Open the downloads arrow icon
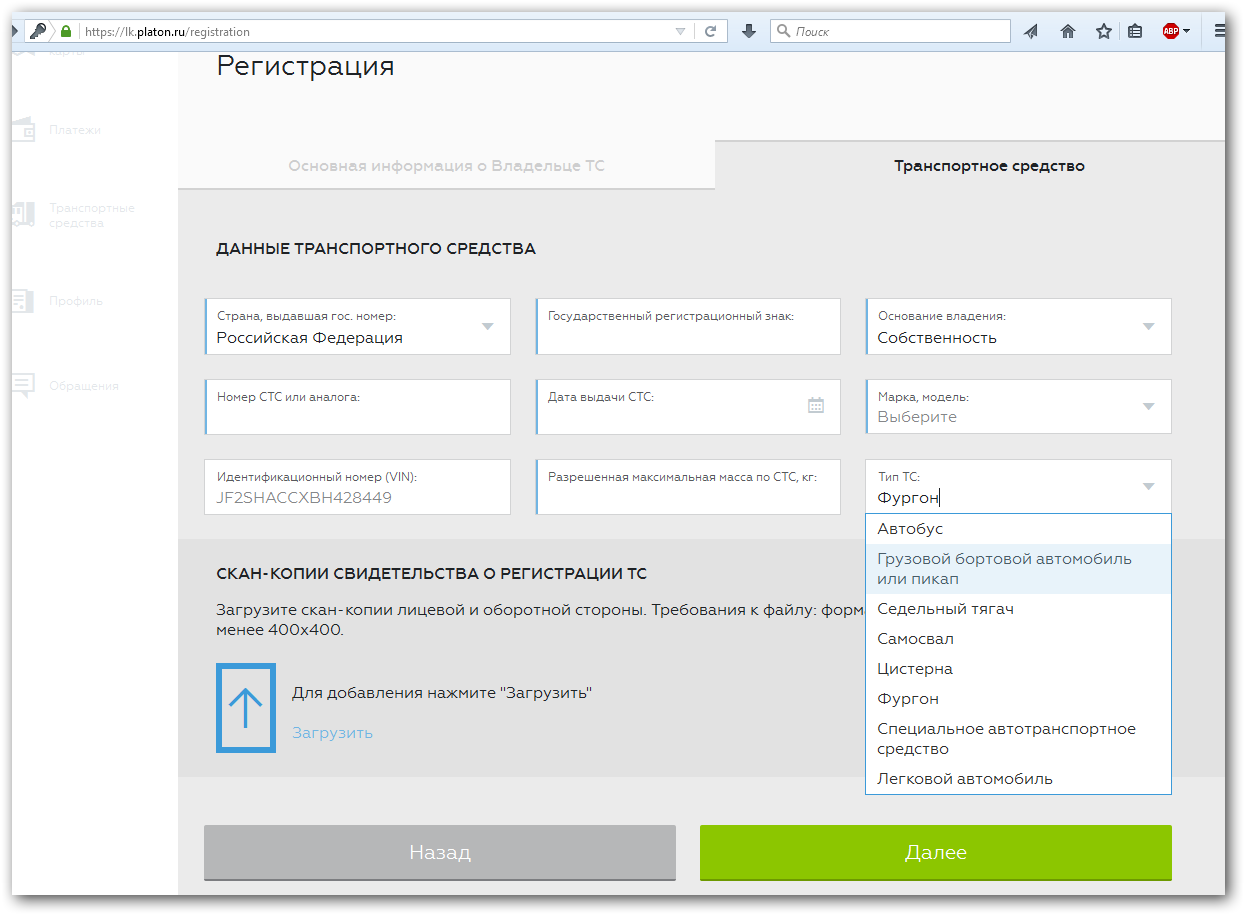The image size is (1245, 915). 748,31
